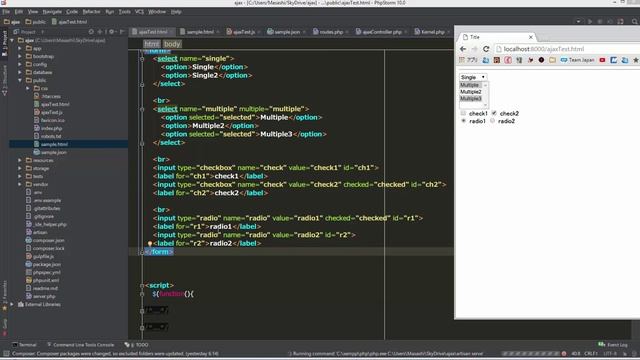
Task: Switch to ajaxTest.js editor tab
Action: tap(243, 32)
